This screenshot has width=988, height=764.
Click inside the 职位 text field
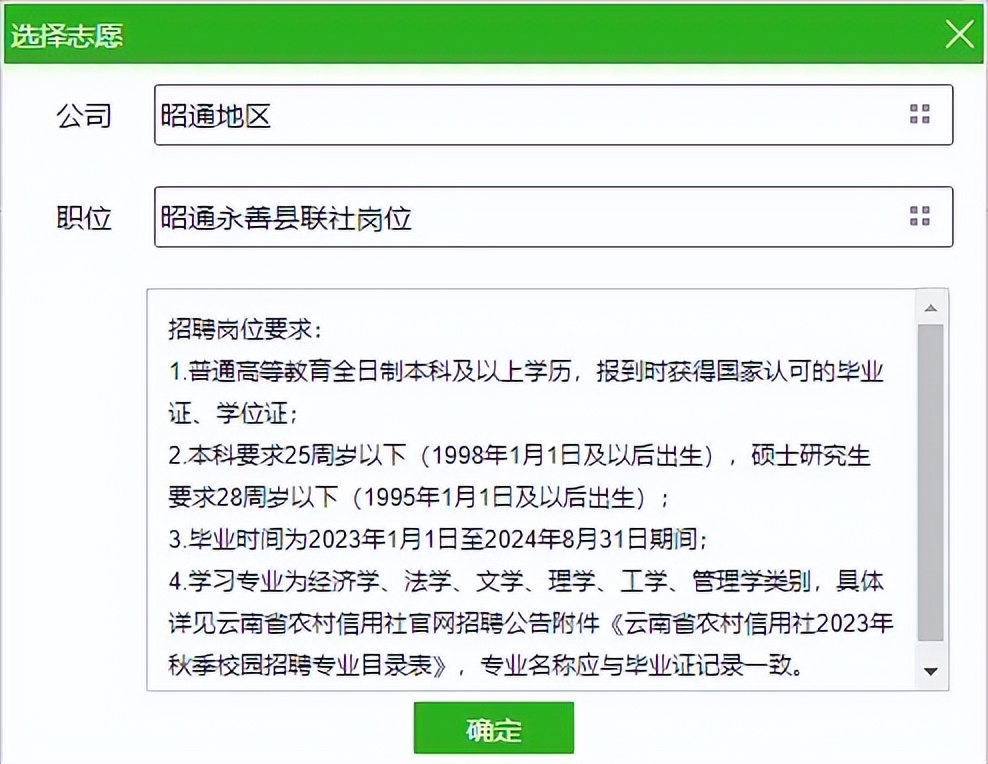pos(500,217)
